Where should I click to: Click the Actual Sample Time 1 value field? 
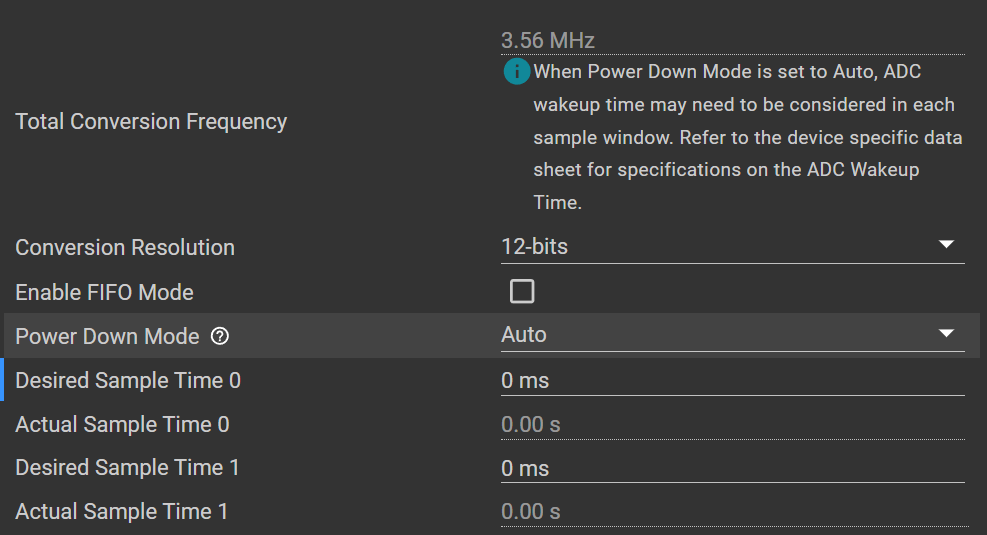(730, 512)
